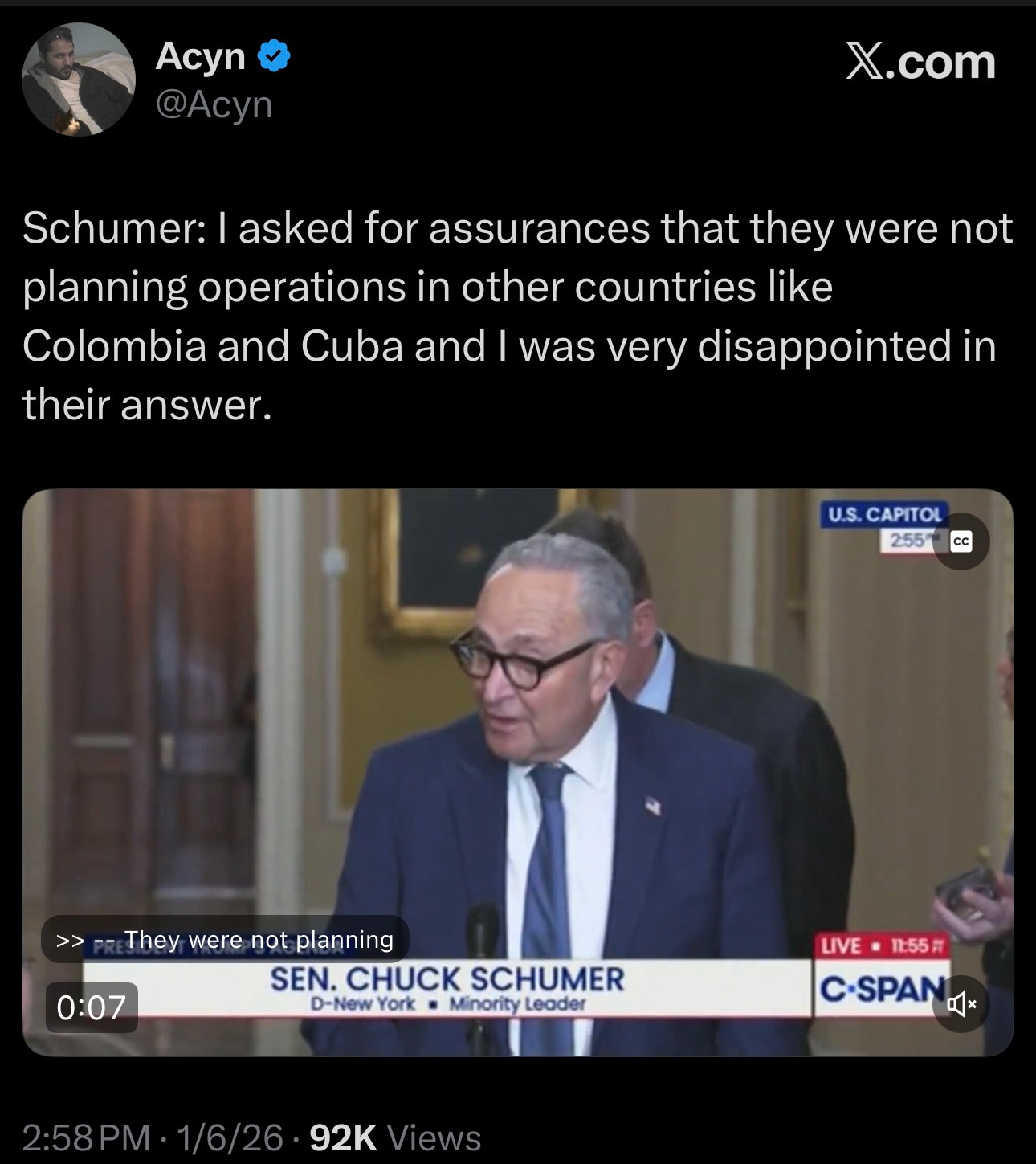The height and width of the screenshot is (1164, 1036).
Task: Select the tweet text about Colombia and Cuba
Action: click(517, 316)
